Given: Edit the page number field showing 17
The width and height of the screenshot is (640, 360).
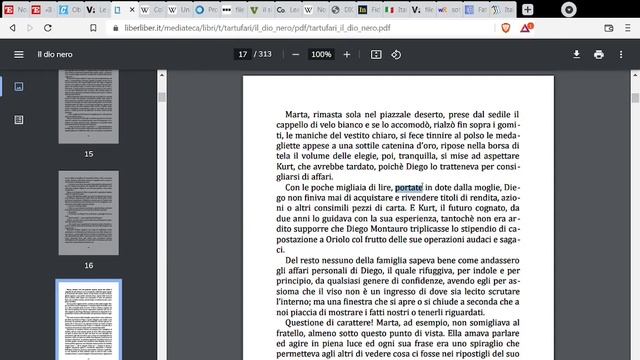Looking at the screenshot, I should 242,54.
